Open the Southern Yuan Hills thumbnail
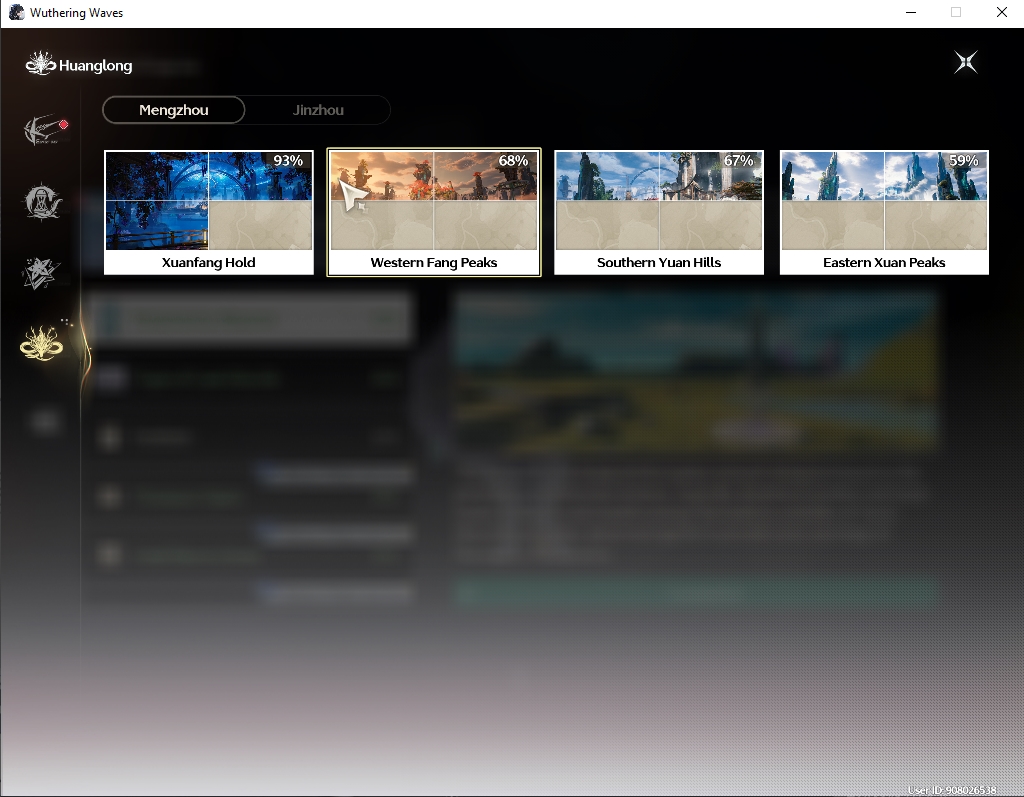 click(659, 201)
